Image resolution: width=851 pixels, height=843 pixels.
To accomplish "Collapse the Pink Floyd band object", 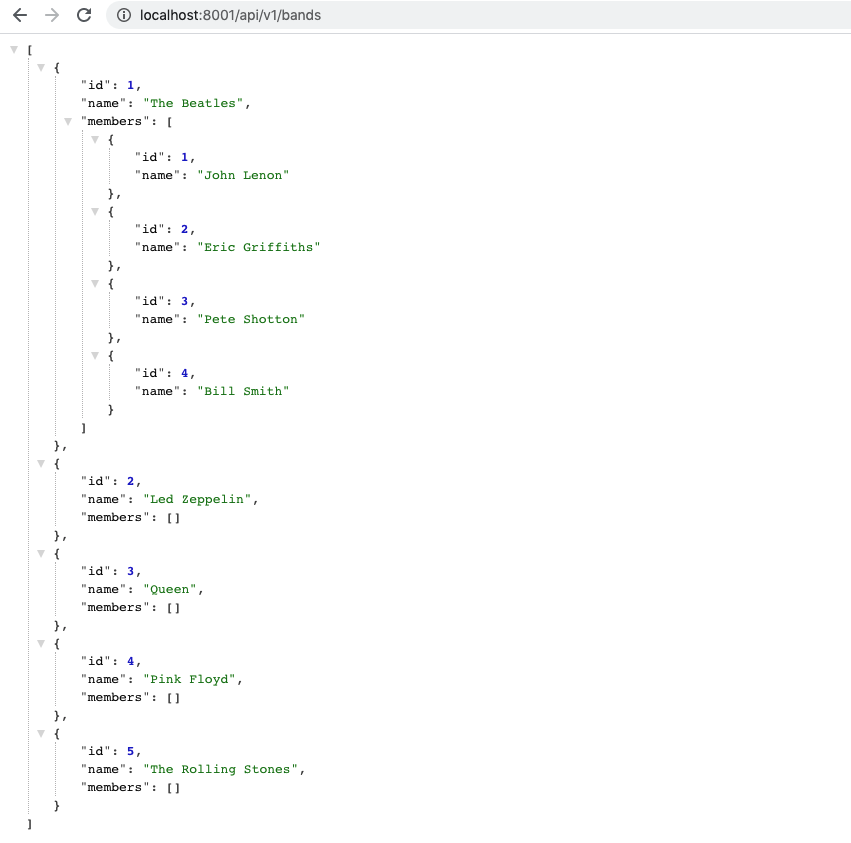I will 41,643.
